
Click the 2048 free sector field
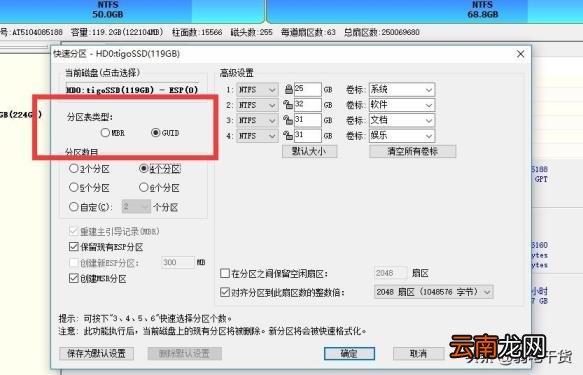pyautogui.click(x=390, y=273)
